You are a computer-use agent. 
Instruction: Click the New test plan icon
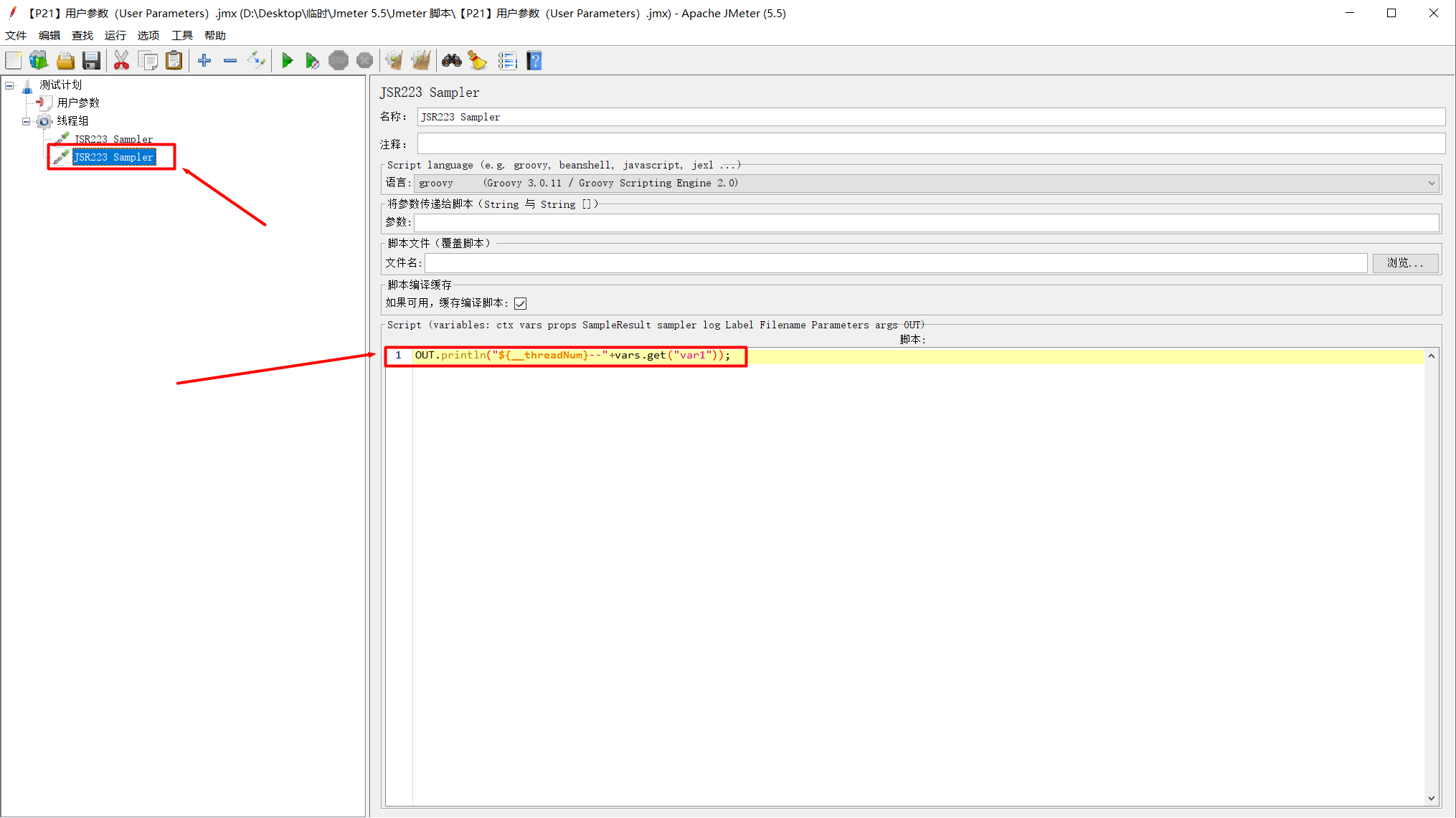(14, 61)
